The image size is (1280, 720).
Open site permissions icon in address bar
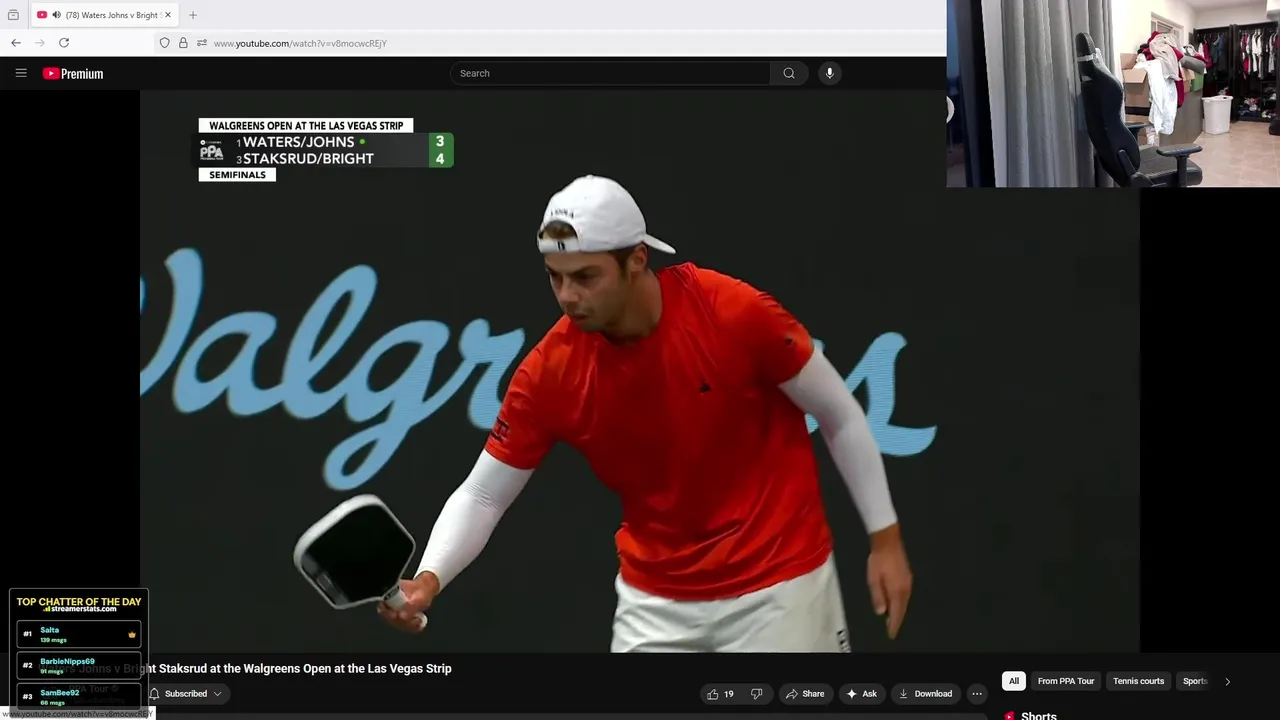(x=202, y=43)
